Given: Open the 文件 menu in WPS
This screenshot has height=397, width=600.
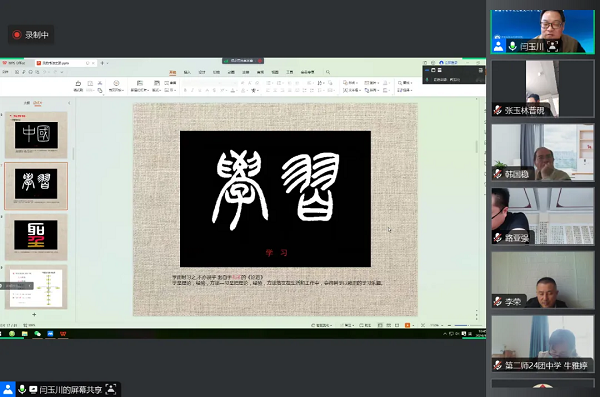Looking at the screenshot, I should click(x=6, y=72).
